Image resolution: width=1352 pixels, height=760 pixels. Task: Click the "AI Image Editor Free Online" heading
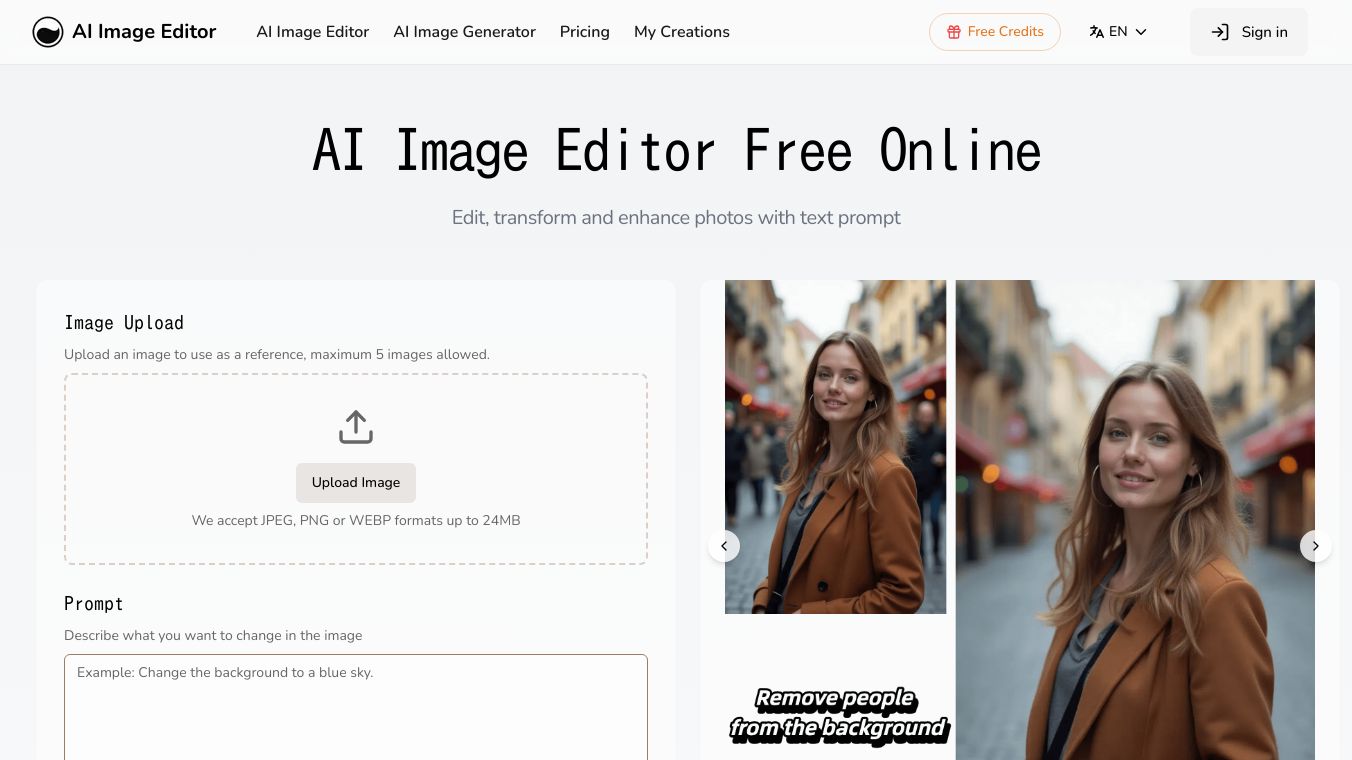point(676,151)
